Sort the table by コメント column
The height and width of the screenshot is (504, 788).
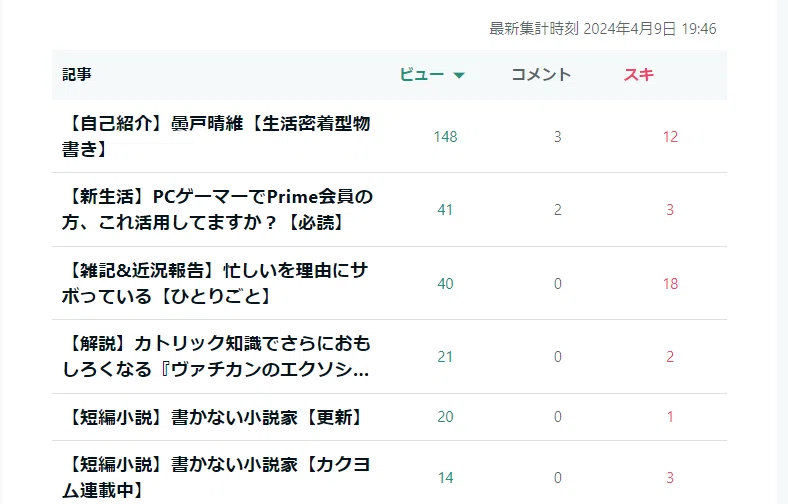pyautogui.click(x=541, y=75)
